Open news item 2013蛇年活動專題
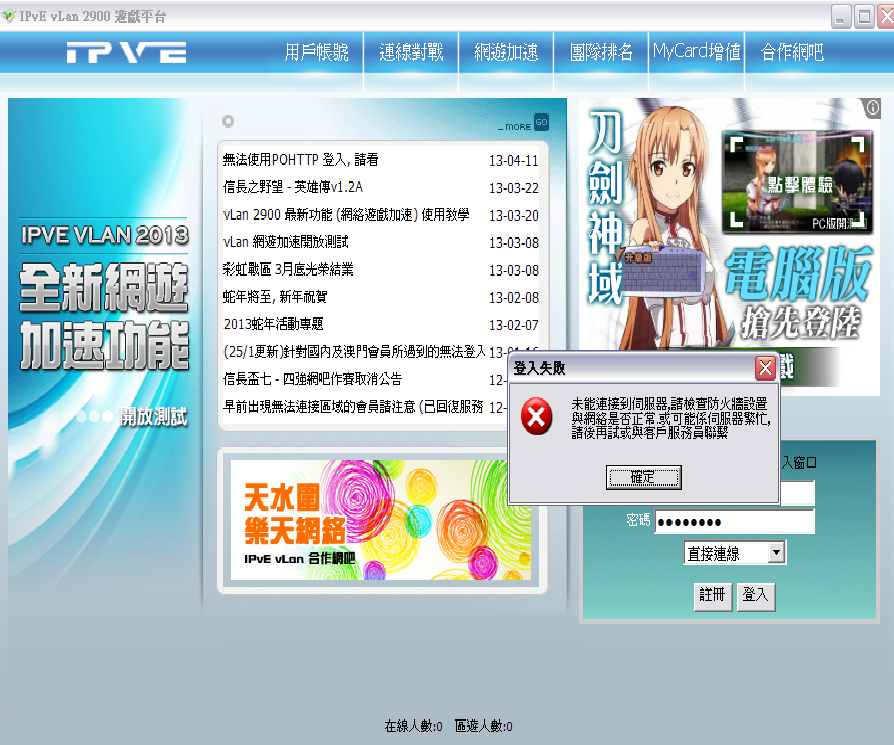894x745 pixels. (x=273, y=324)
